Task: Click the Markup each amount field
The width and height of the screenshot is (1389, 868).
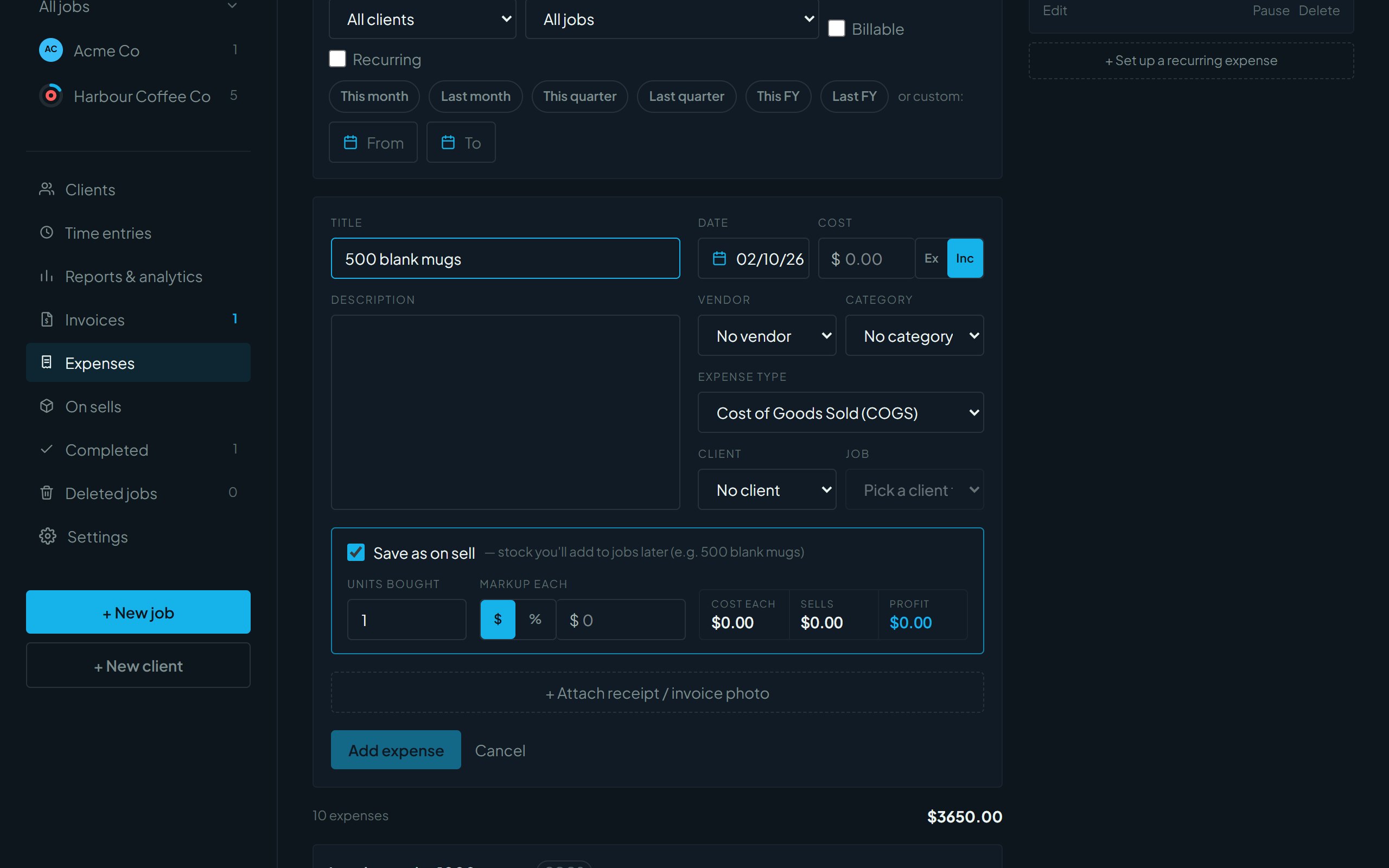Action: [x=621, y=620]
